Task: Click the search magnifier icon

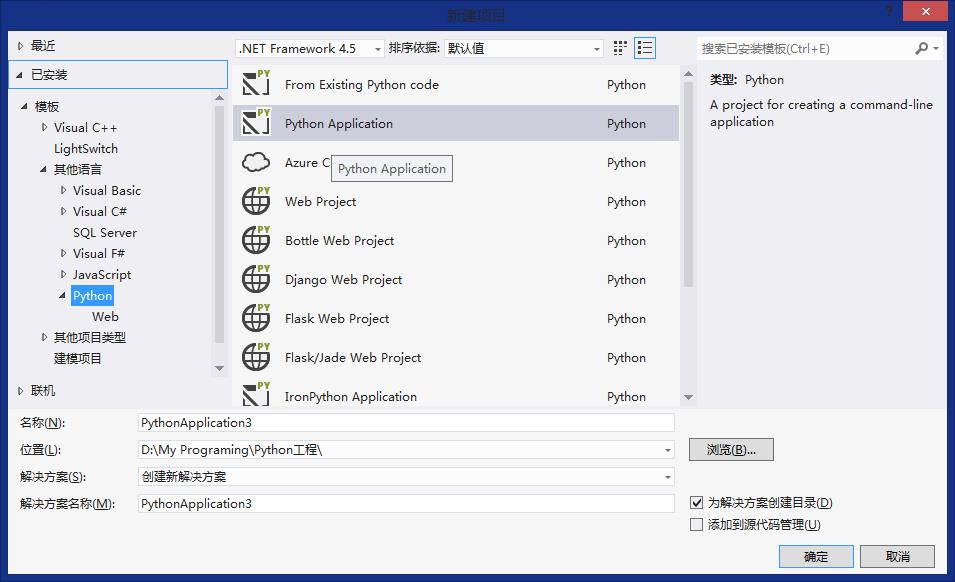Action: 922,48
